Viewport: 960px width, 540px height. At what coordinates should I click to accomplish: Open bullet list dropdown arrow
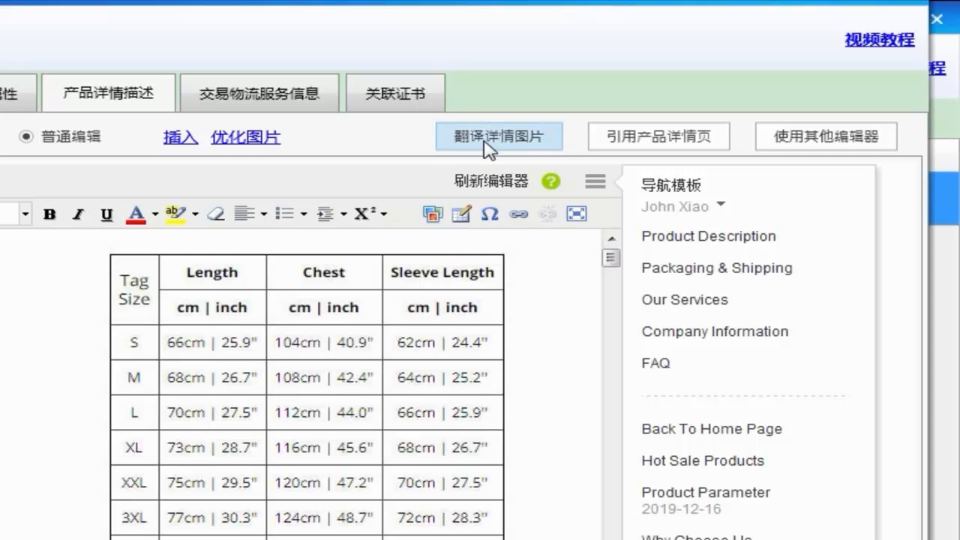[x=304, y=214]
